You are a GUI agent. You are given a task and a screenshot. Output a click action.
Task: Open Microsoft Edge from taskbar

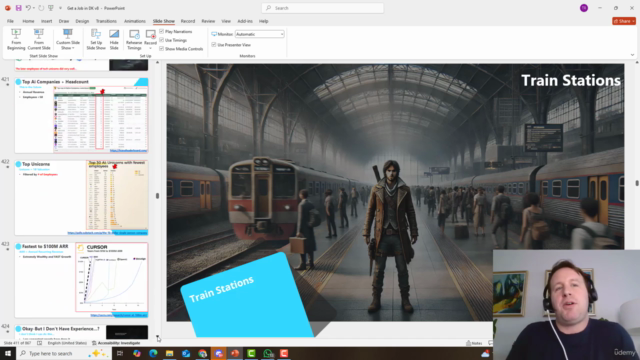click(153, 353)
